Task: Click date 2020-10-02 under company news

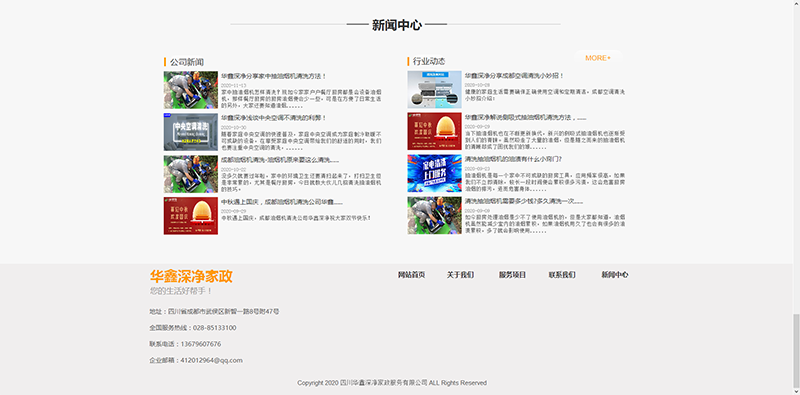Action: (x=234, y=169)
